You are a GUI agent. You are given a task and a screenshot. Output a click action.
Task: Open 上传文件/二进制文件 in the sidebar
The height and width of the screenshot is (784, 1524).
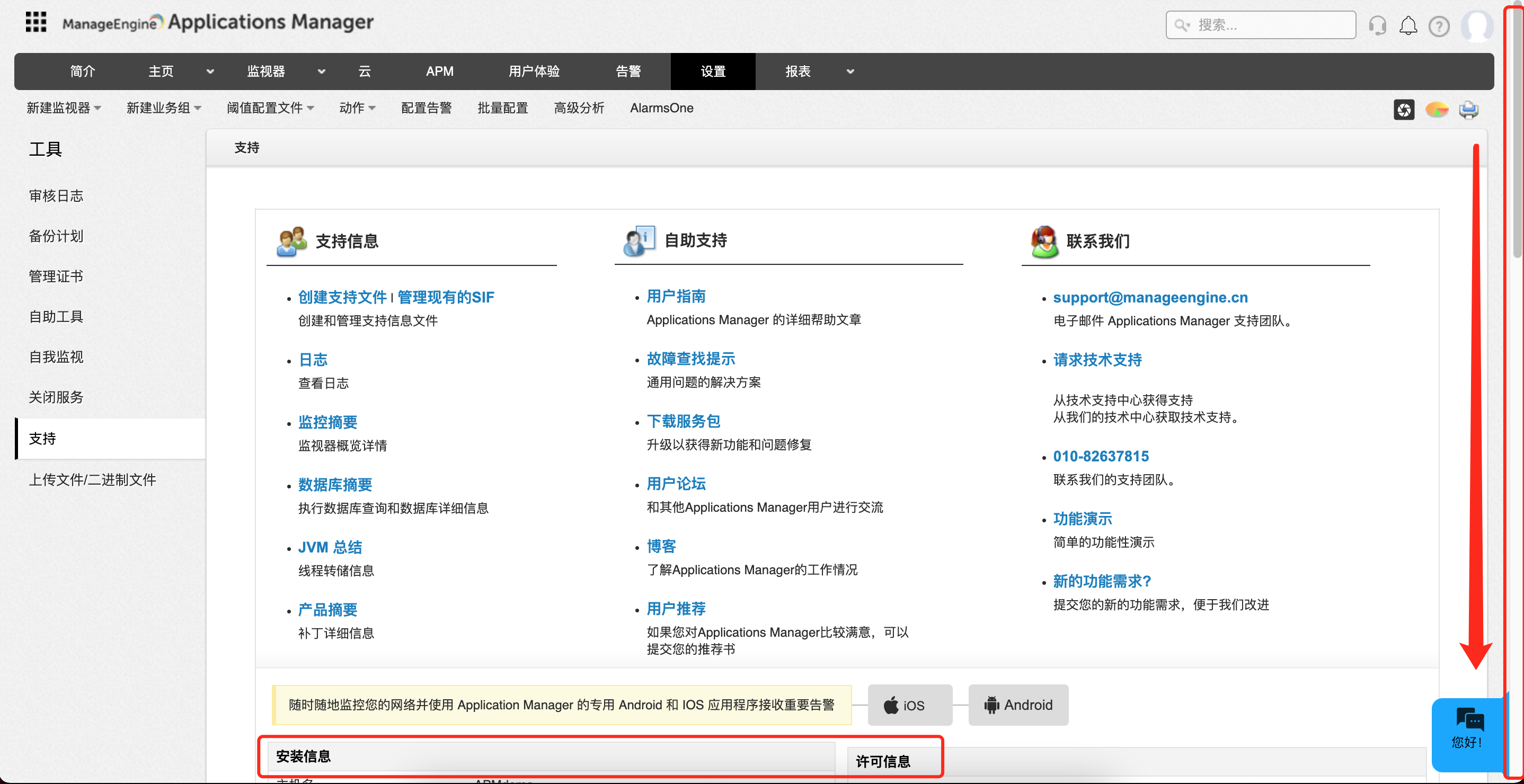[x=92, y=479]
